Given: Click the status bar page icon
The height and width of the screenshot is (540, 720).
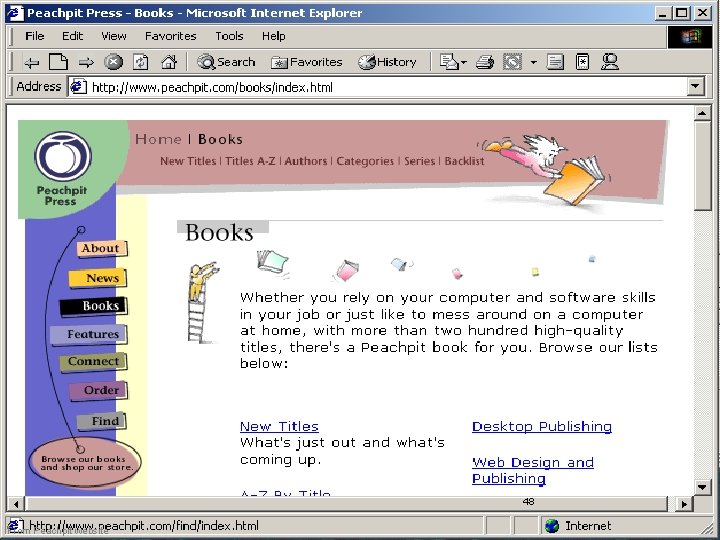Looking at the screenshot, I should 16,526.
